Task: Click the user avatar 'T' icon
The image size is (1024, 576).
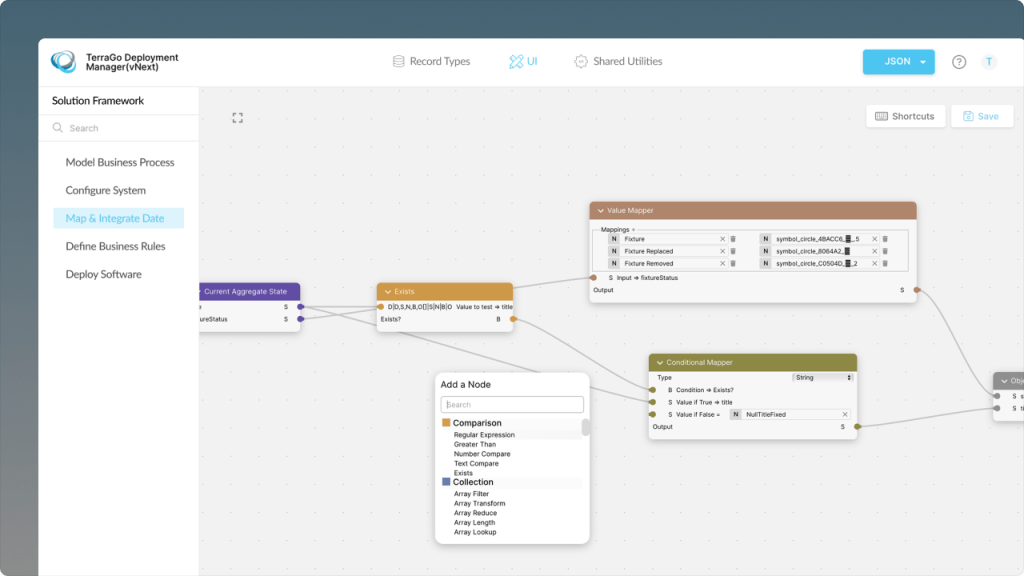Action: (989, 62)
